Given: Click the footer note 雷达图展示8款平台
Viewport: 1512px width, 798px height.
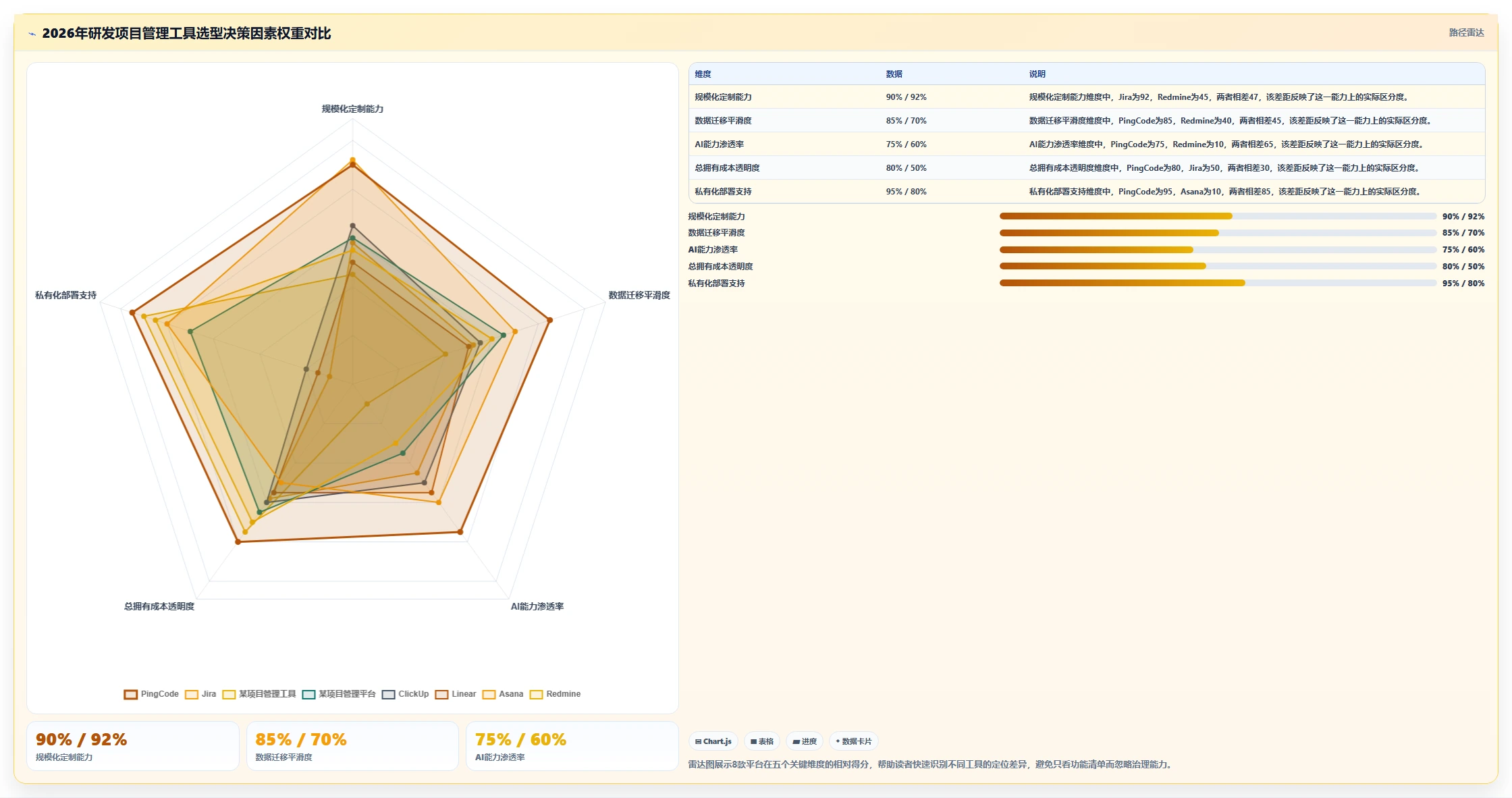Looking at the screenshot, I should pos(932,764).
